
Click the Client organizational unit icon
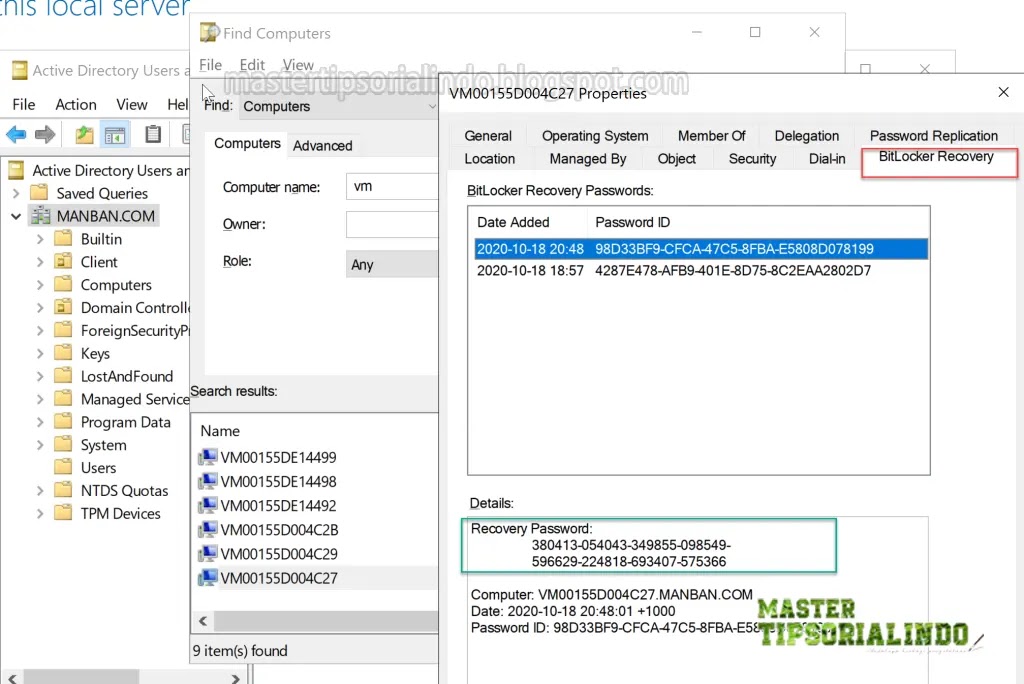point(63,261)
